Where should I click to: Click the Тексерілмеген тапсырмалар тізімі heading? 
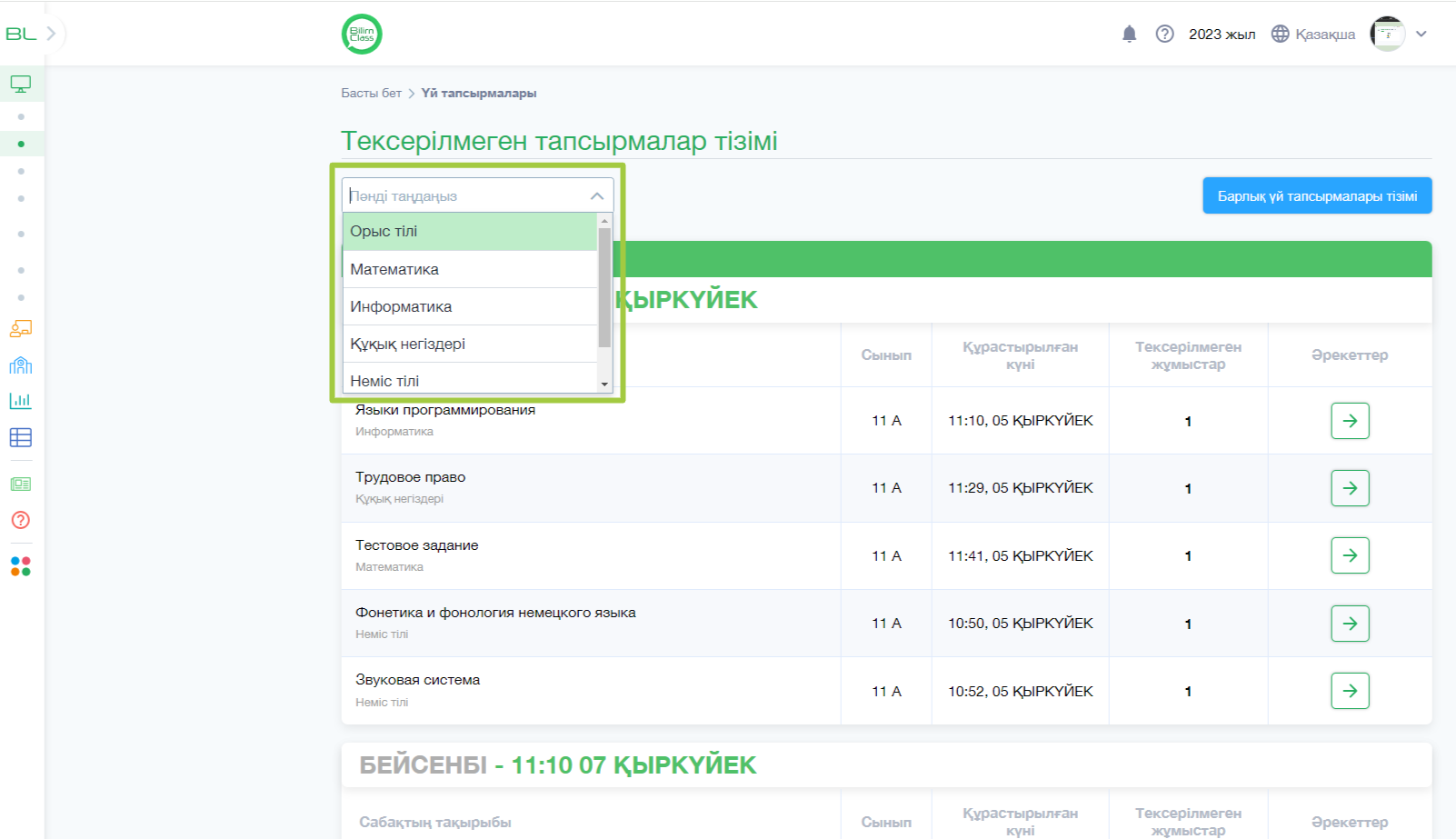pyautogui.click(x=559, y=141)
